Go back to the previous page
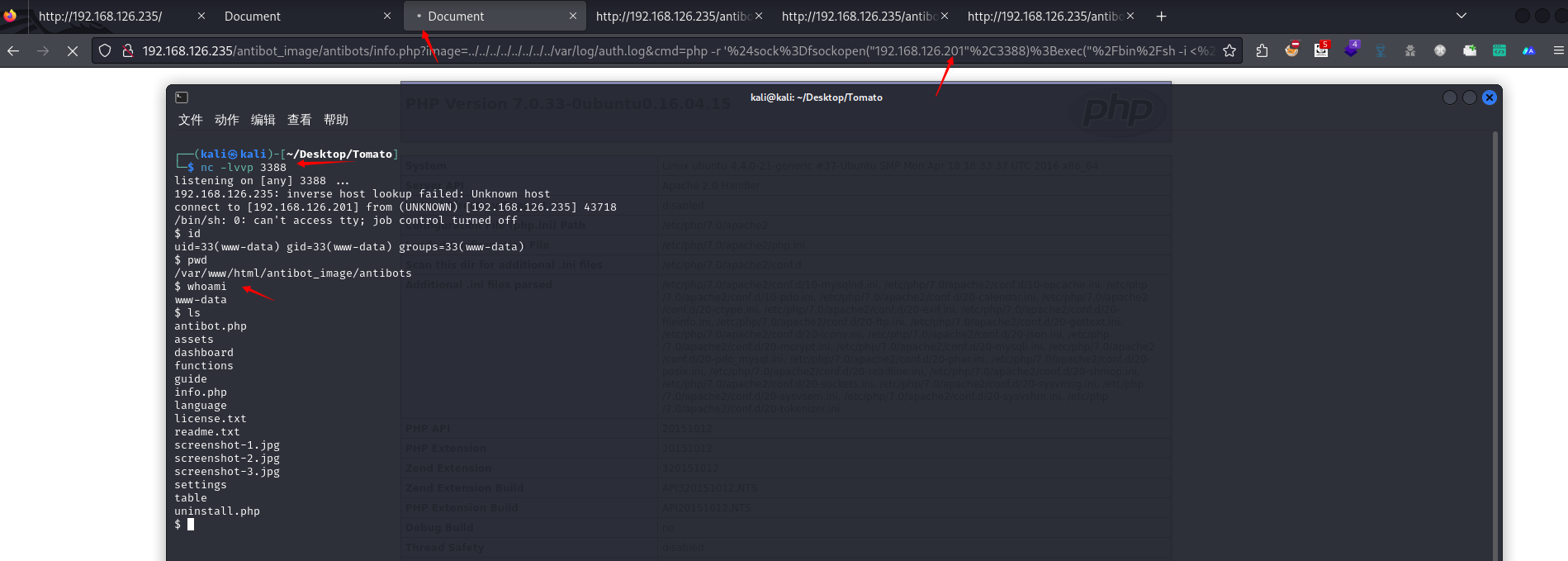Image resolution: width=1568 pixels, height=561 pixels. click(x=13, y=50)
